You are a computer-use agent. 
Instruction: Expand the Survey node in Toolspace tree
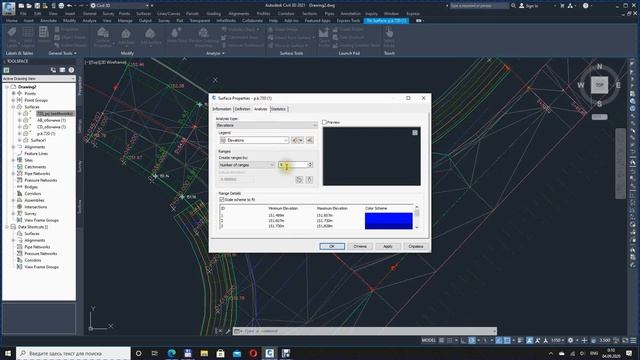(x=13, y=213)
